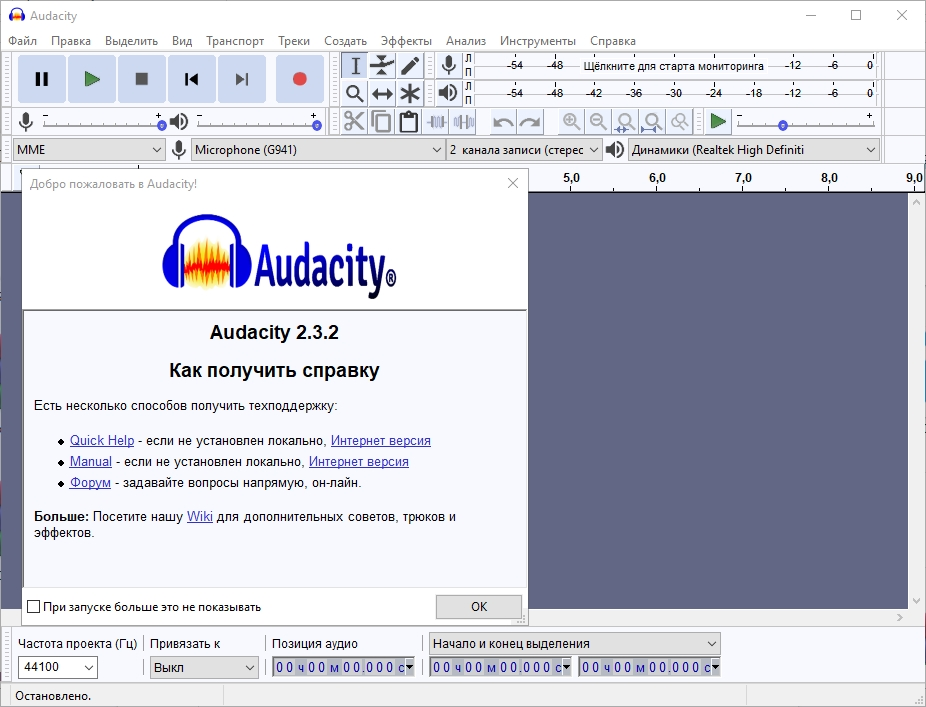Click Fit project to width icon

(653, 122)
